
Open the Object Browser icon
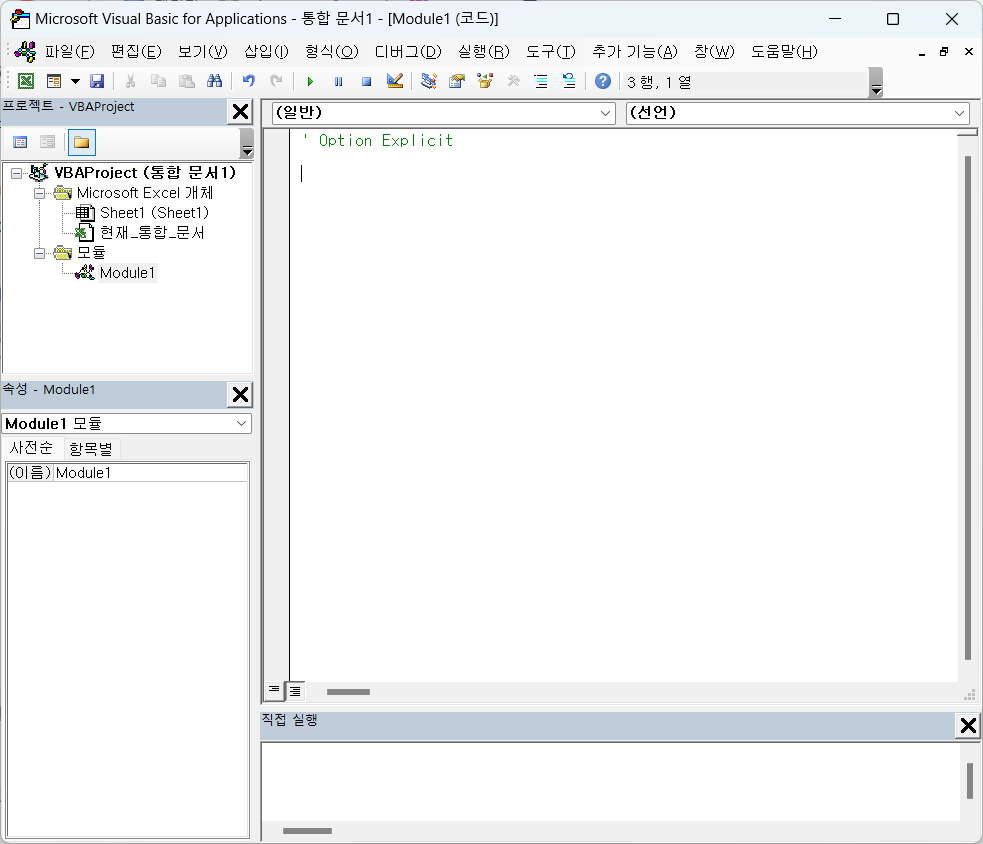(485, 81)
